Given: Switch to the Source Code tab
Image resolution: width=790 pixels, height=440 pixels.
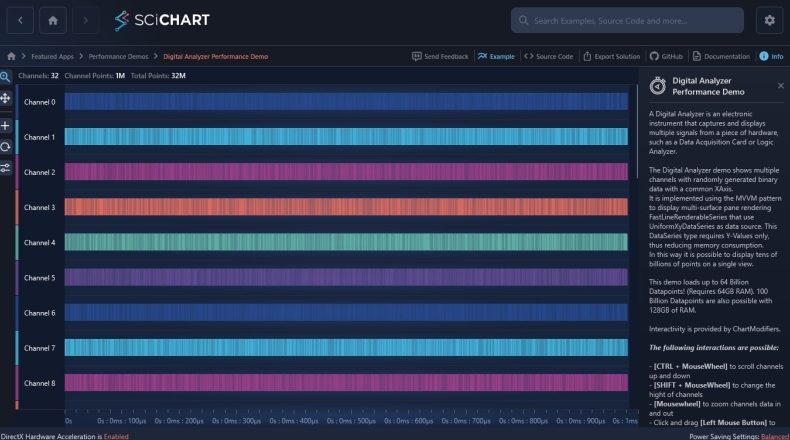Looking at the screenshot, I should (548, 57).
